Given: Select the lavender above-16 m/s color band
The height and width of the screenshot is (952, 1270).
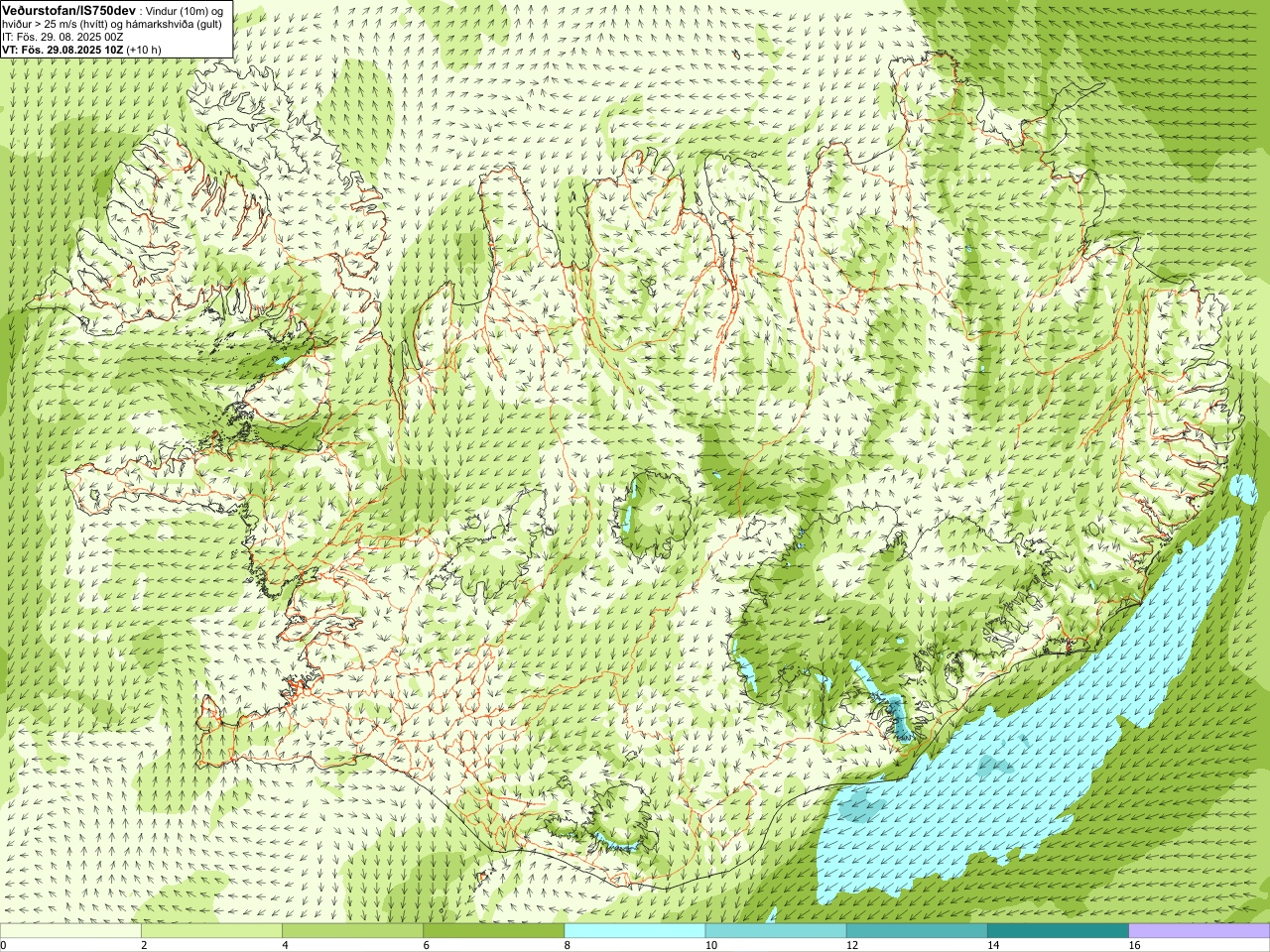Looking at the screenshot, I should point(1200,931).
